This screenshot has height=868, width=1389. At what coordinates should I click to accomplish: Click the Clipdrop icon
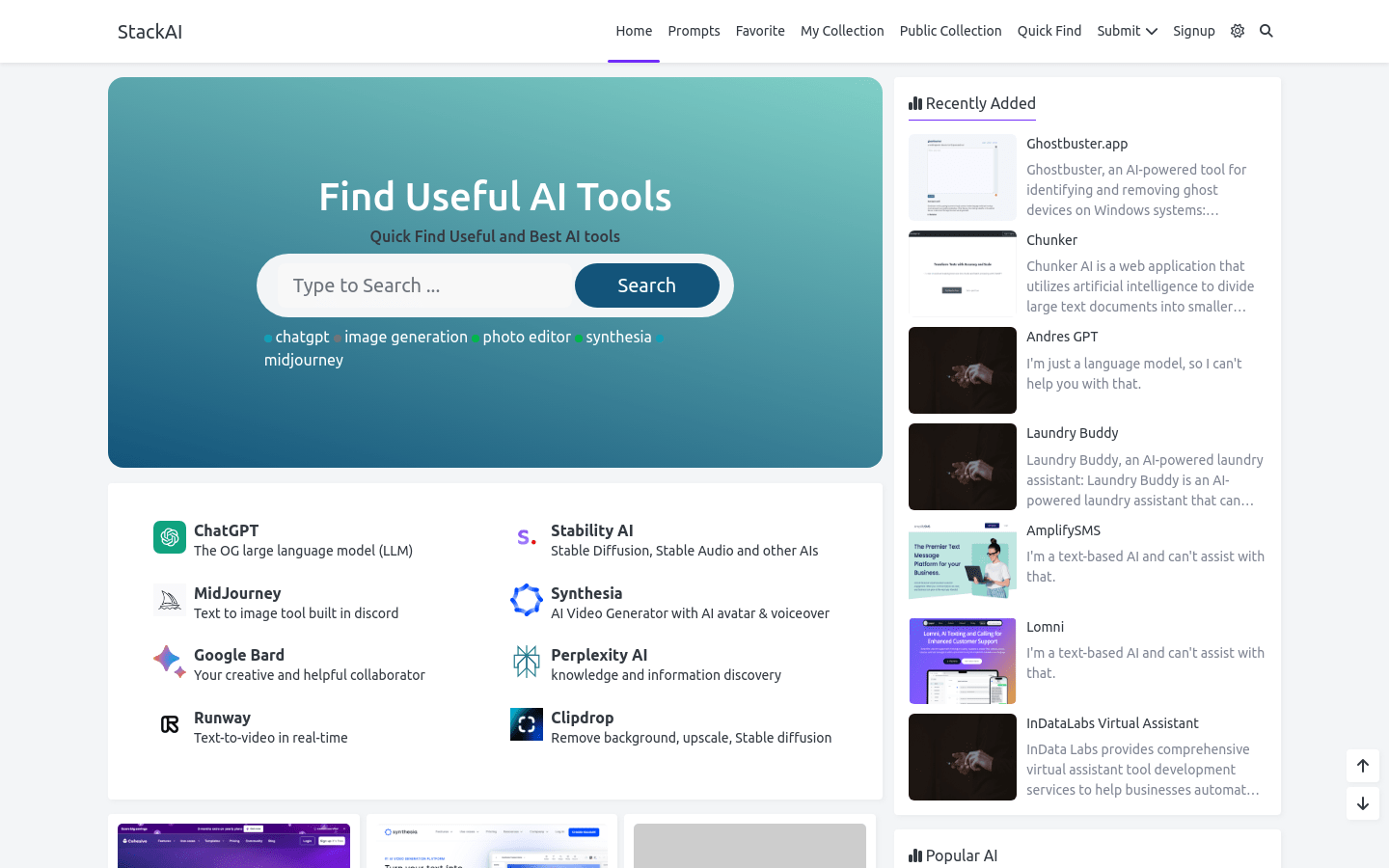(527, 724)
